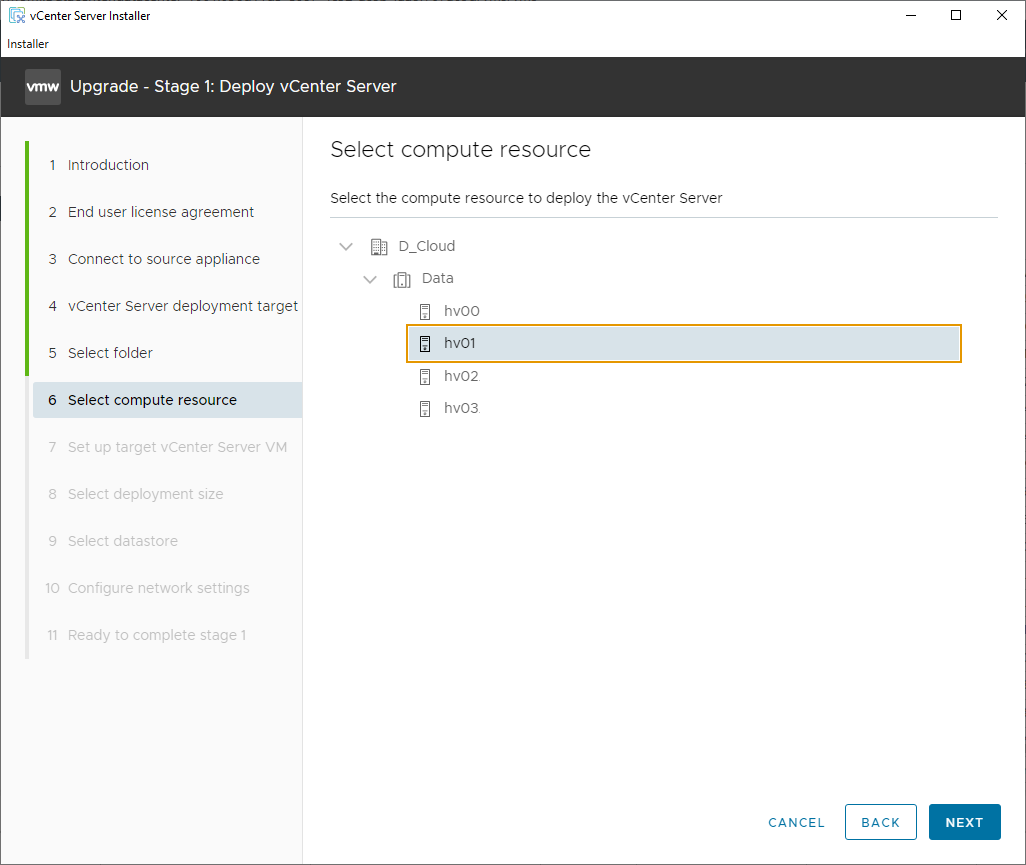Viewport: 1026px width, 865px height.
Task: Collapse the D_Cloud datacenter node
Action: [346, 247]
